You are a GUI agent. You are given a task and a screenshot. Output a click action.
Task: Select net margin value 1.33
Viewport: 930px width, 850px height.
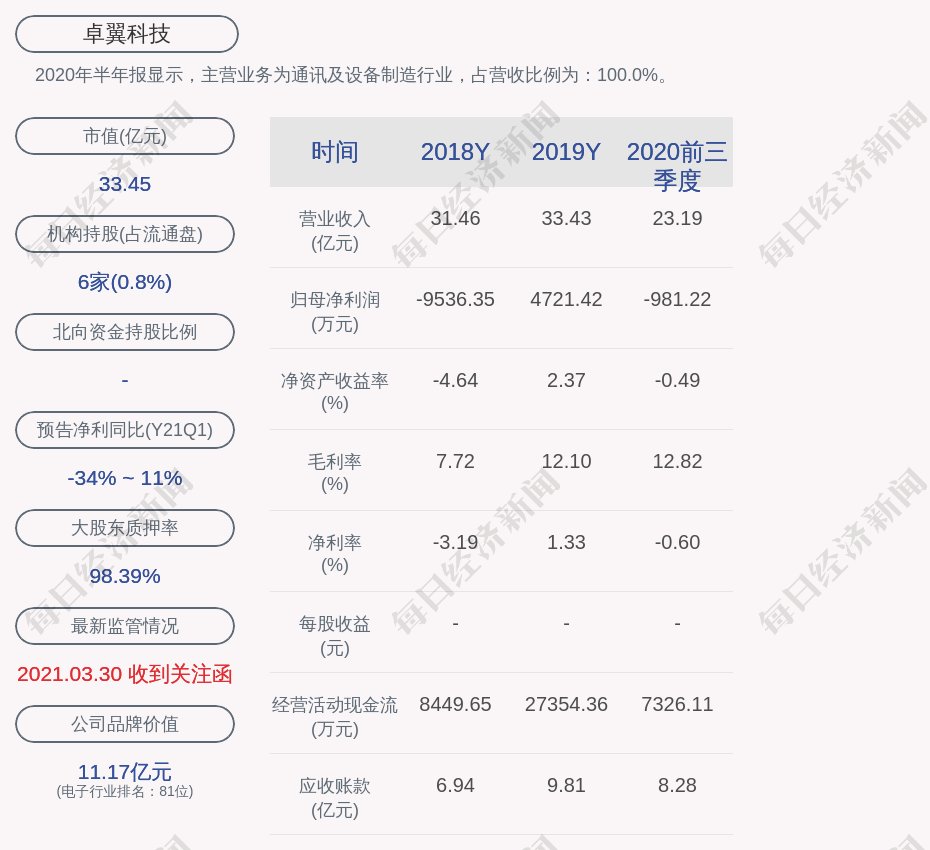[x=566, y=542]
